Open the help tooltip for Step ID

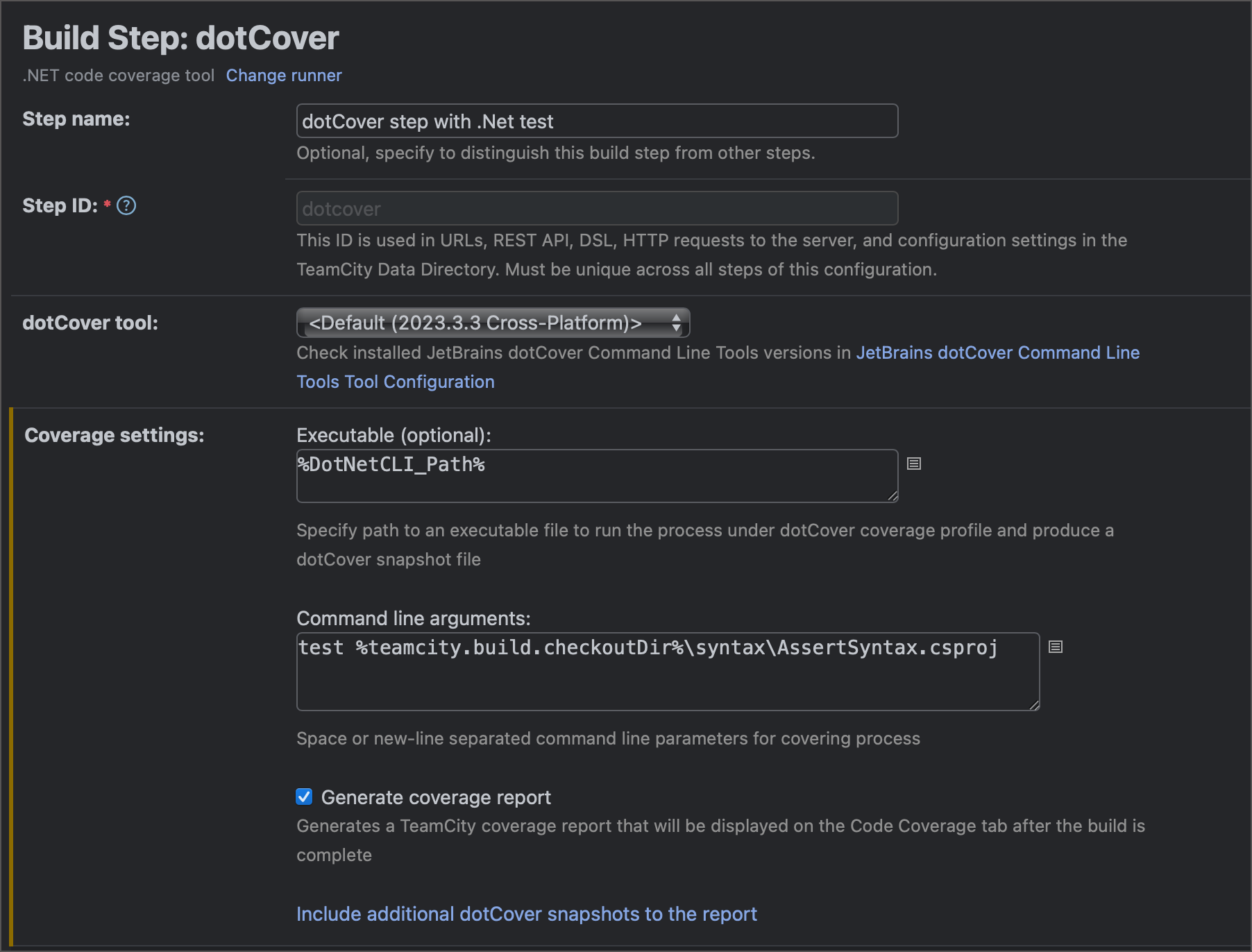click(x=126, y=205)
